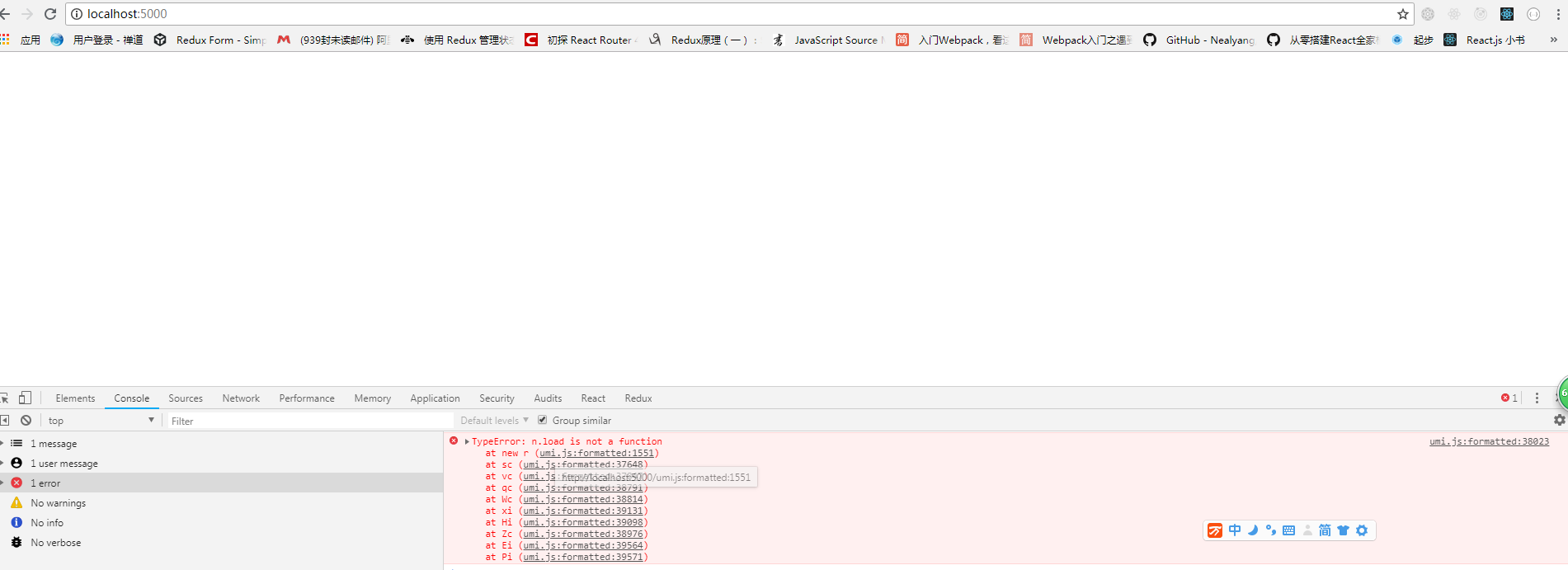Viewport: 1568px width, 570px height.
Task: Open stack trace link umi.js:formatted:39131
Action: click(x=583, y=511)
